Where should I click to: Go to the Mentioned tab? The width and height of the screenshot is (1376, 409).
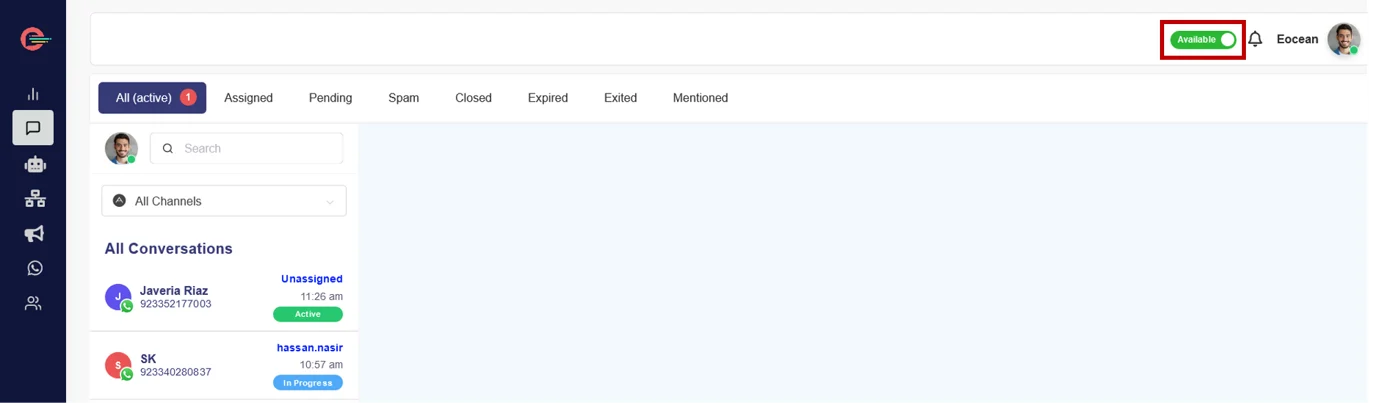[x=700, y=98]
